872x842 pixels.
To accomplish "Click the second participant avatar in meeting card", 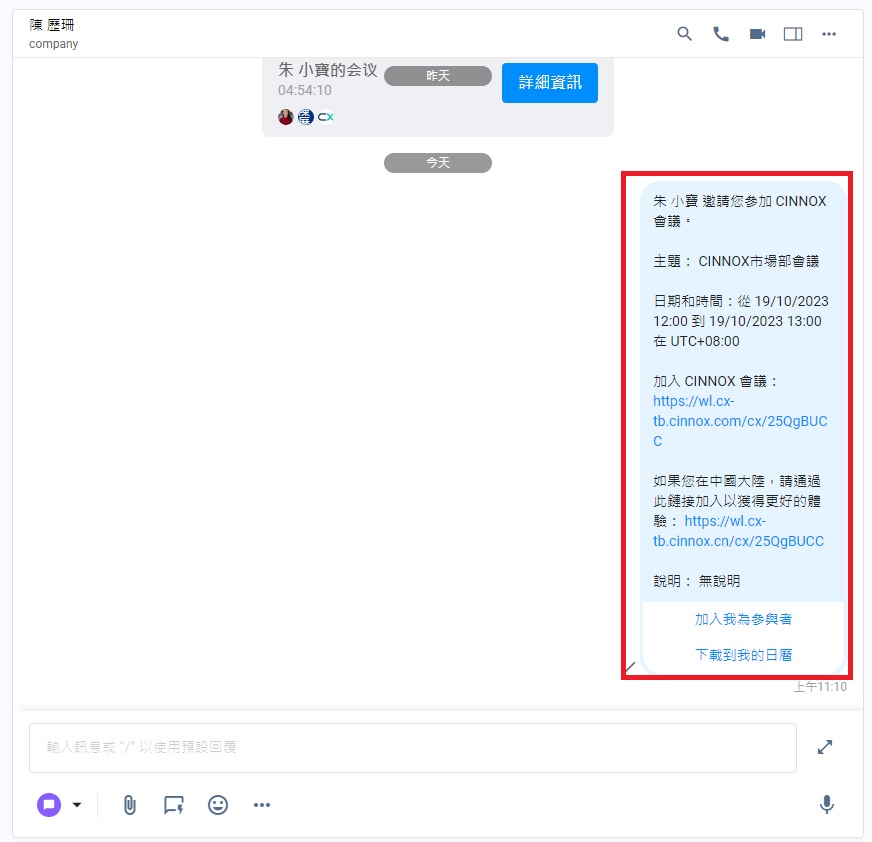I will point(305,117).
